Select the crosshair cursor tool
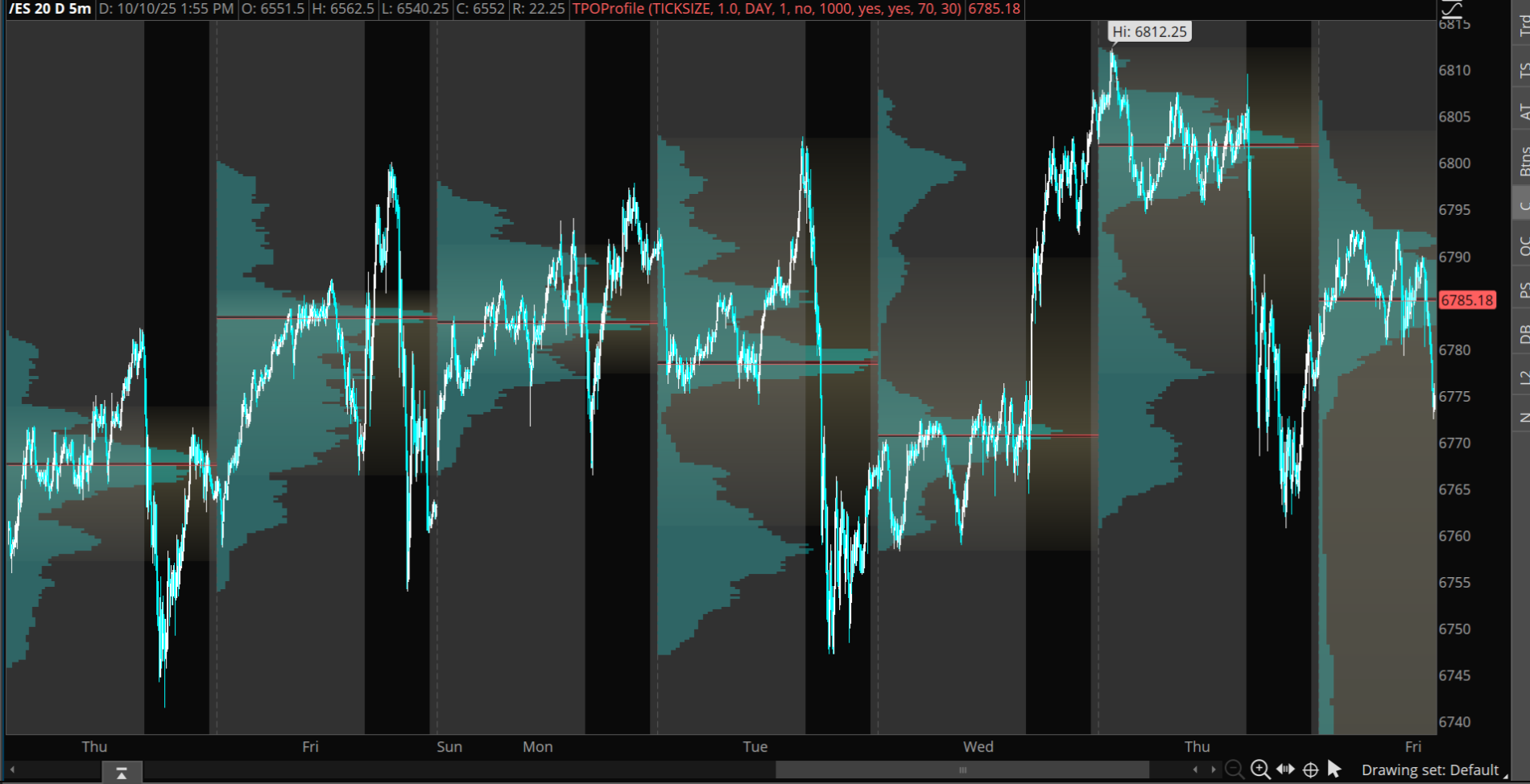This screenshot has height=784, width=1530. [1311, 770]
